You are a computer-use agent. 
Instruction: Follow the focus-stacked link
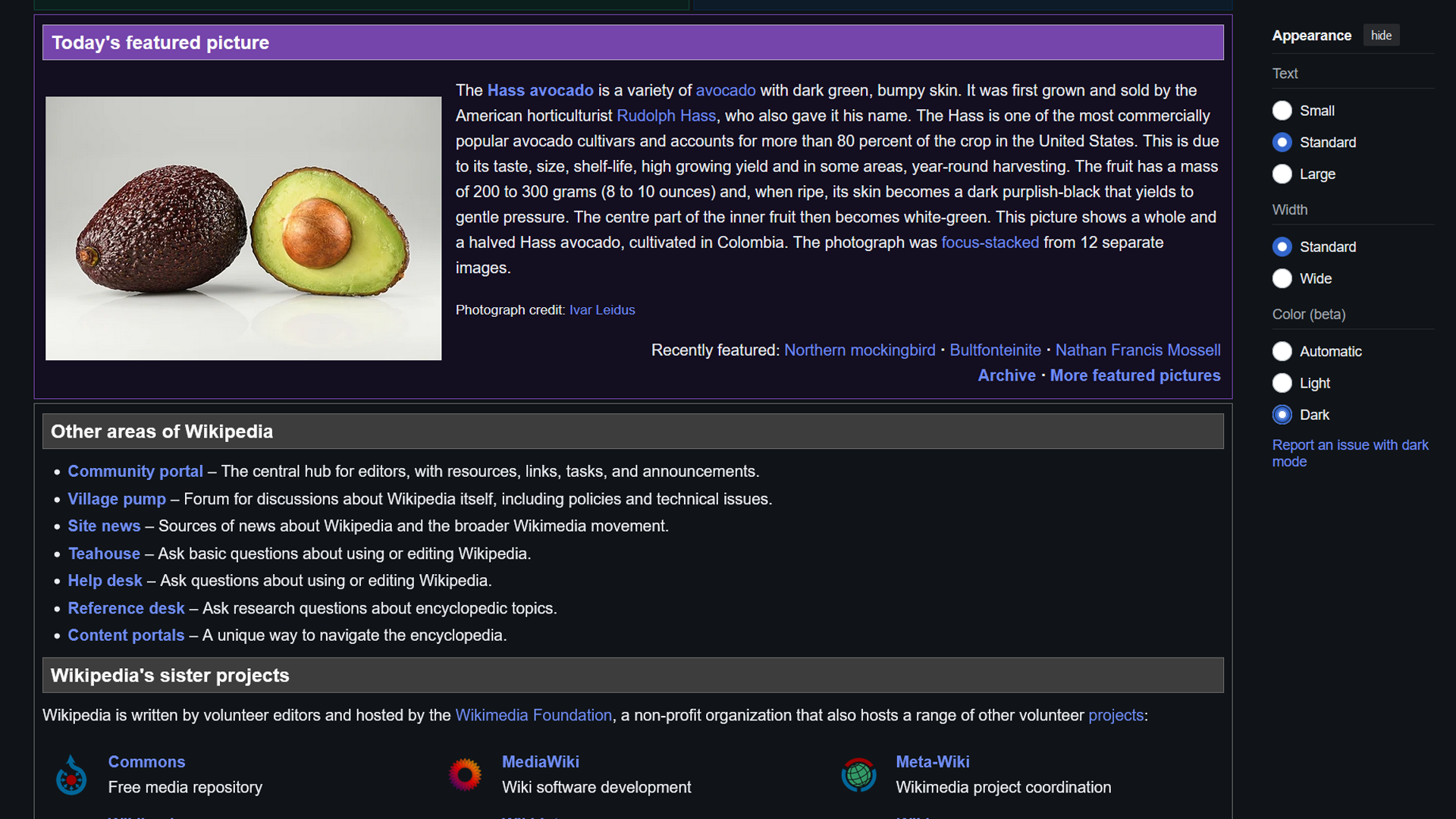pos(990,243)
